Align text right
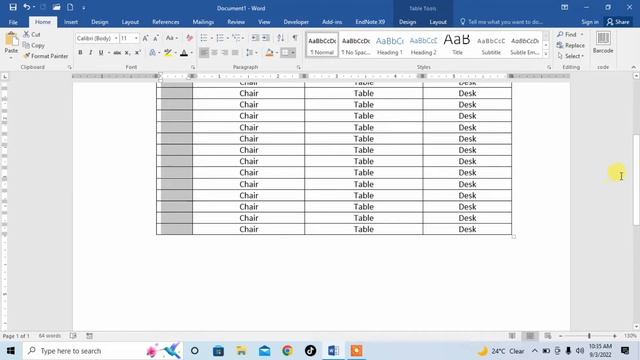The image size is (640, 360). [x=224, y=53]
